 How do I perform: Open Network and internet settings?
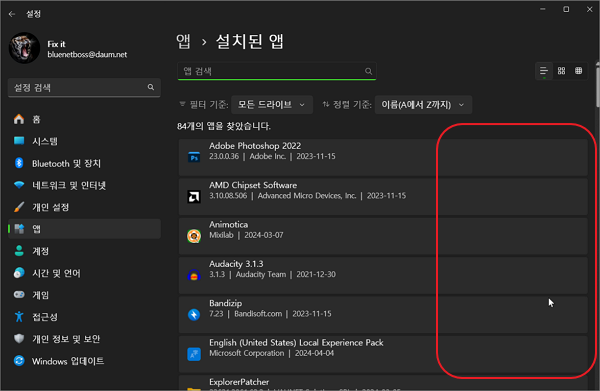84,185
